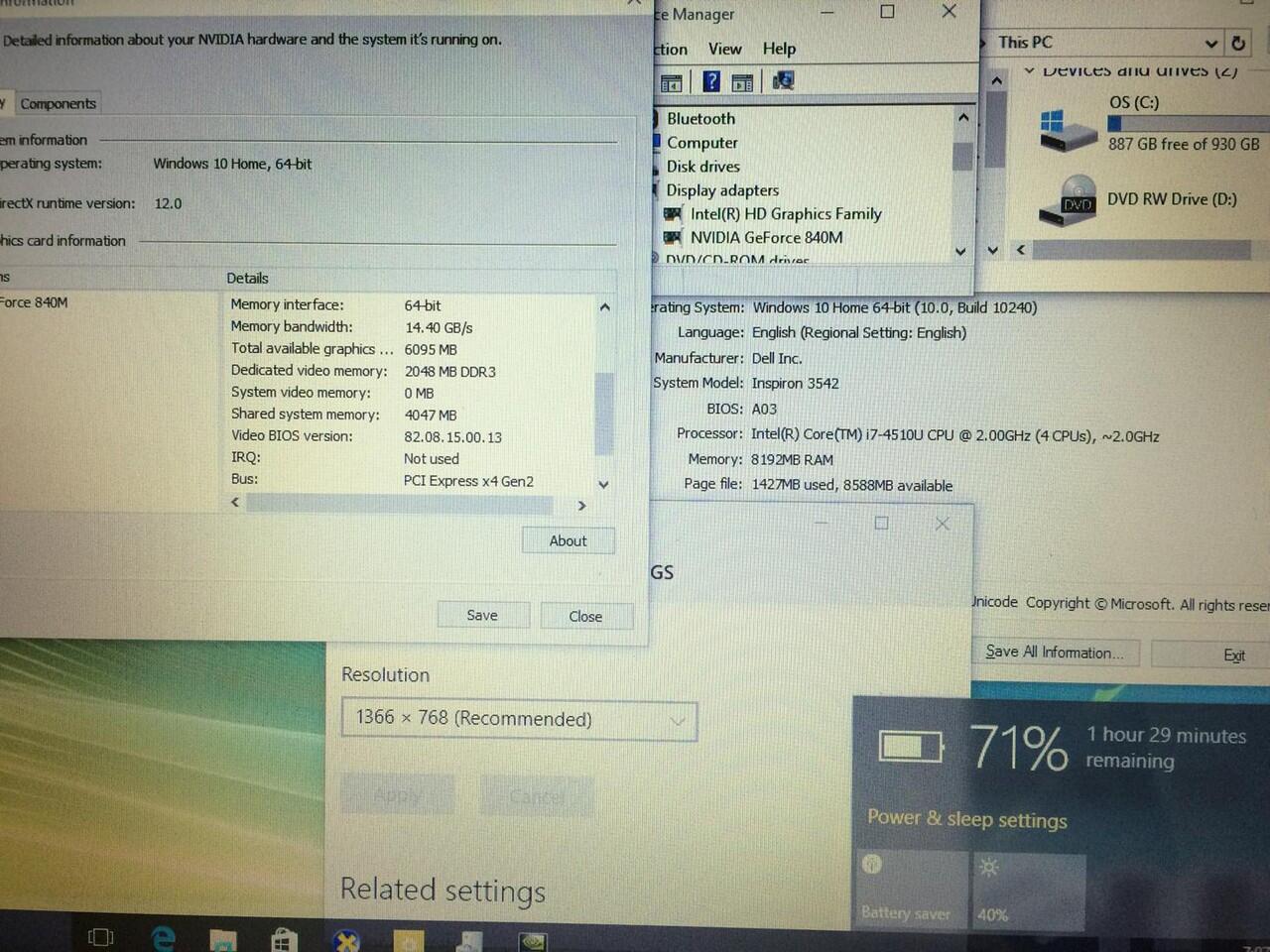
Task: Click the blue question mark Help toolbar icon
Action: coord(711,81)
